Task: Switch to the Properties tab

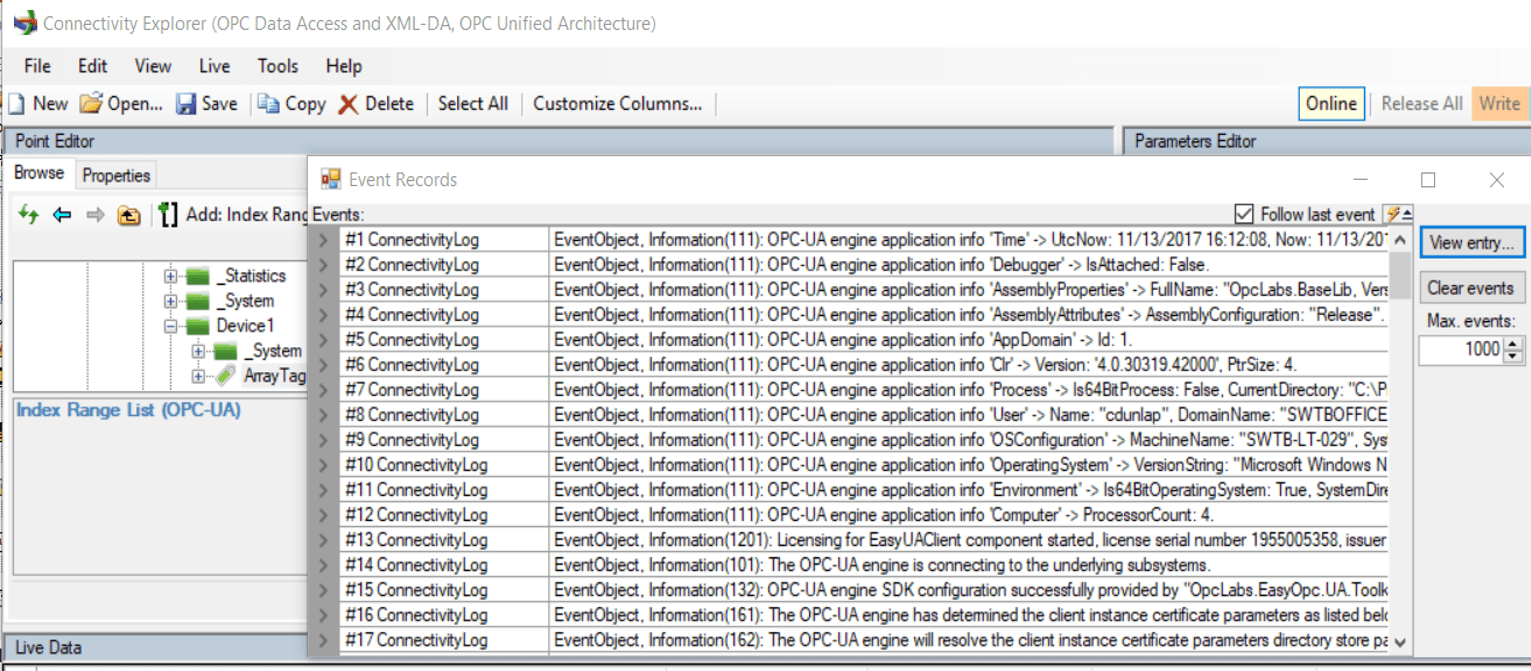Action: pos(115,173)
